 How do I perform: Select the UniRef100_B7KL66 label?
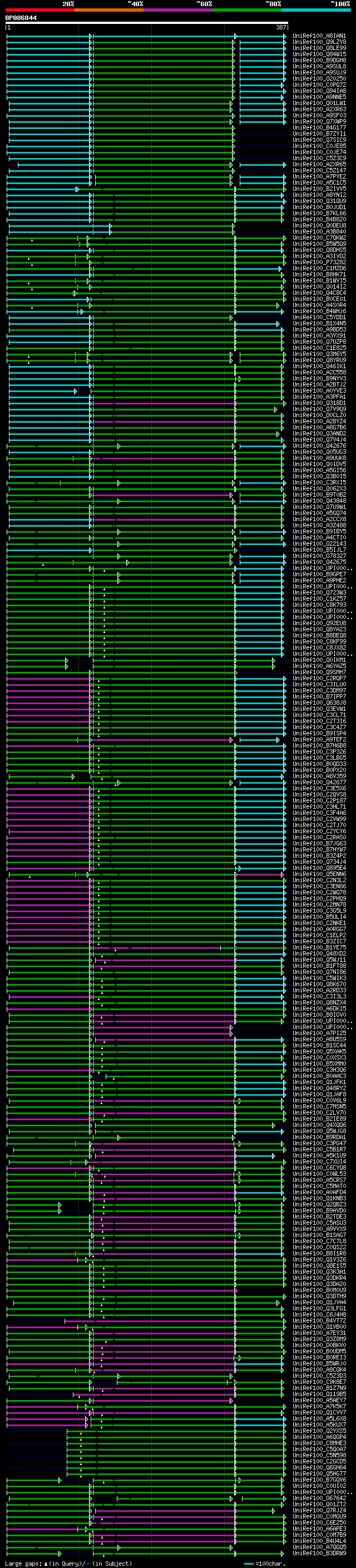pos(319,213)
